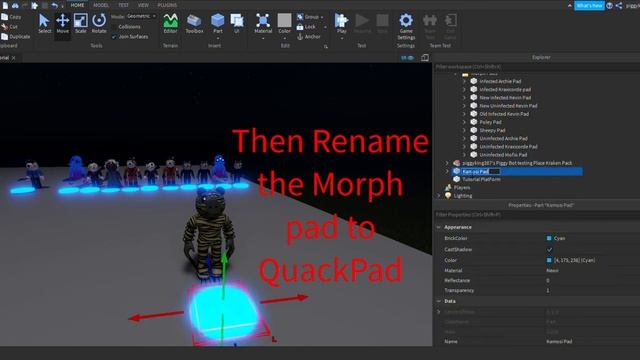
Task: Open the Play mode dropdown arrow
Action: pyautogui.click(x=341, y=38)
